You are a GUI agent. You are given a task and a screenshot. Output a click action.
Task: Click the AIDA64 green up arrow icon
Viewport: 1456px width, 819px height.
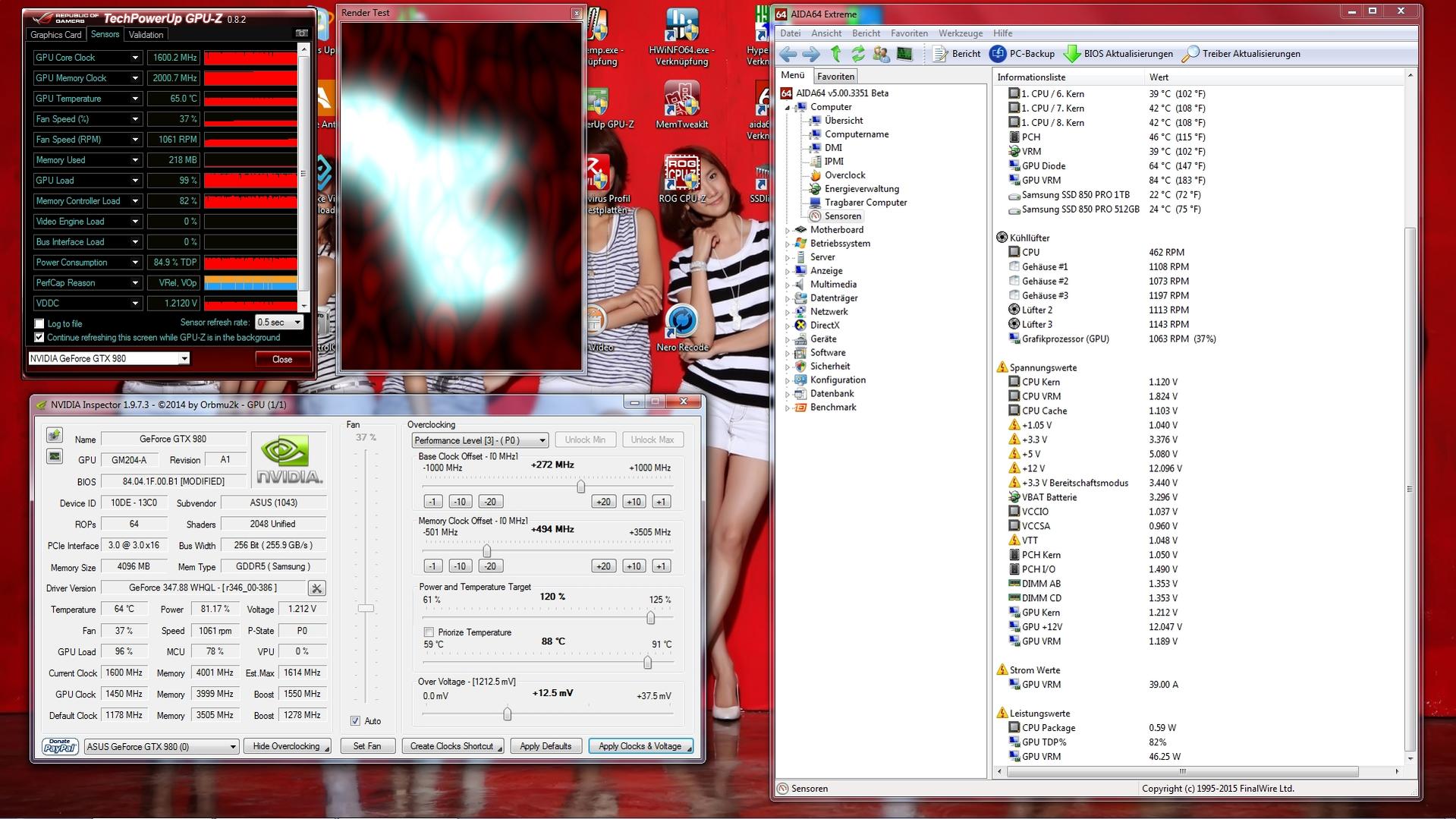(835, 54)
